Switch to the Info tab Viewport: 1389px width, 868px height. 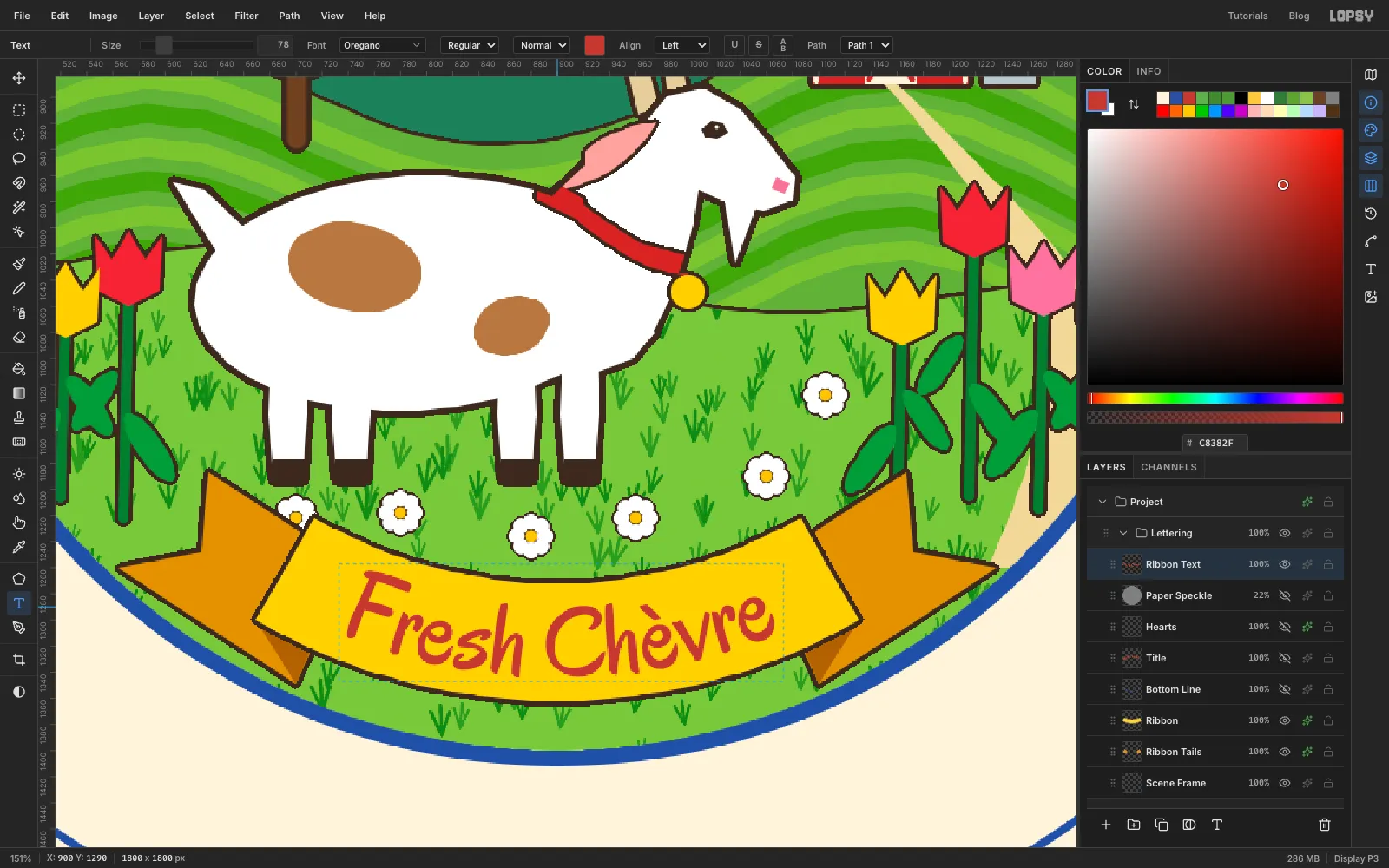1149,71
